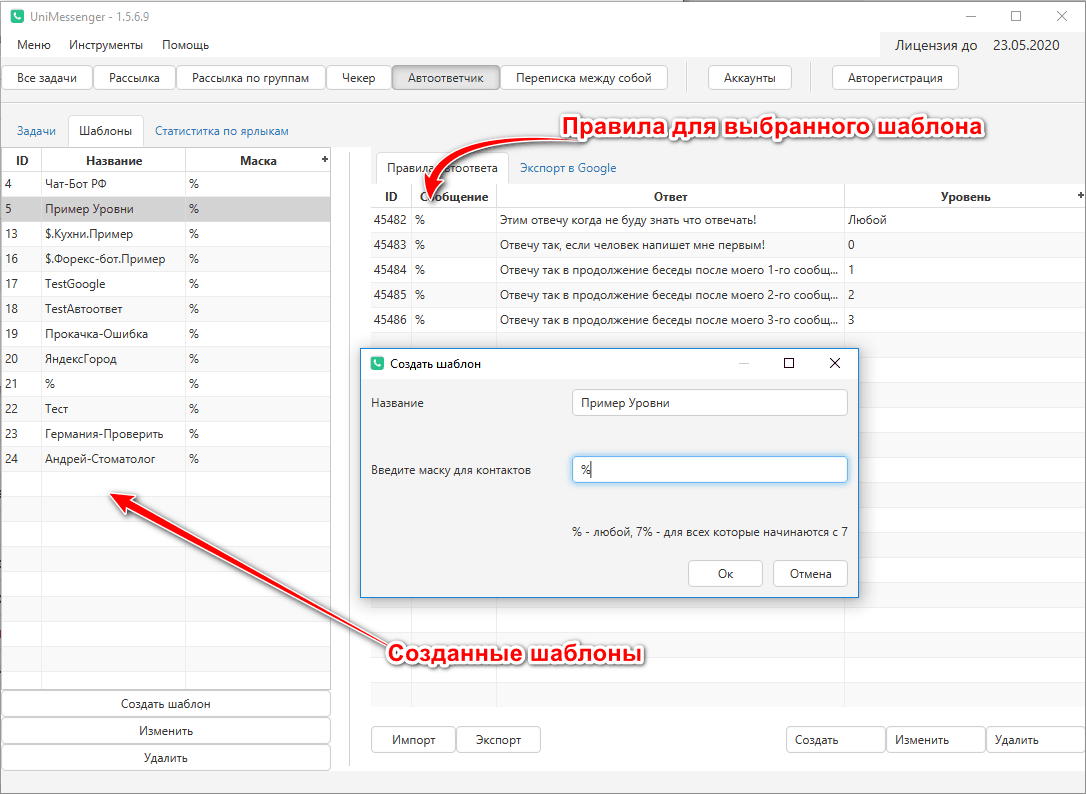Select the Автоответчик section
1086x794 pixels.
click(445, 78)
